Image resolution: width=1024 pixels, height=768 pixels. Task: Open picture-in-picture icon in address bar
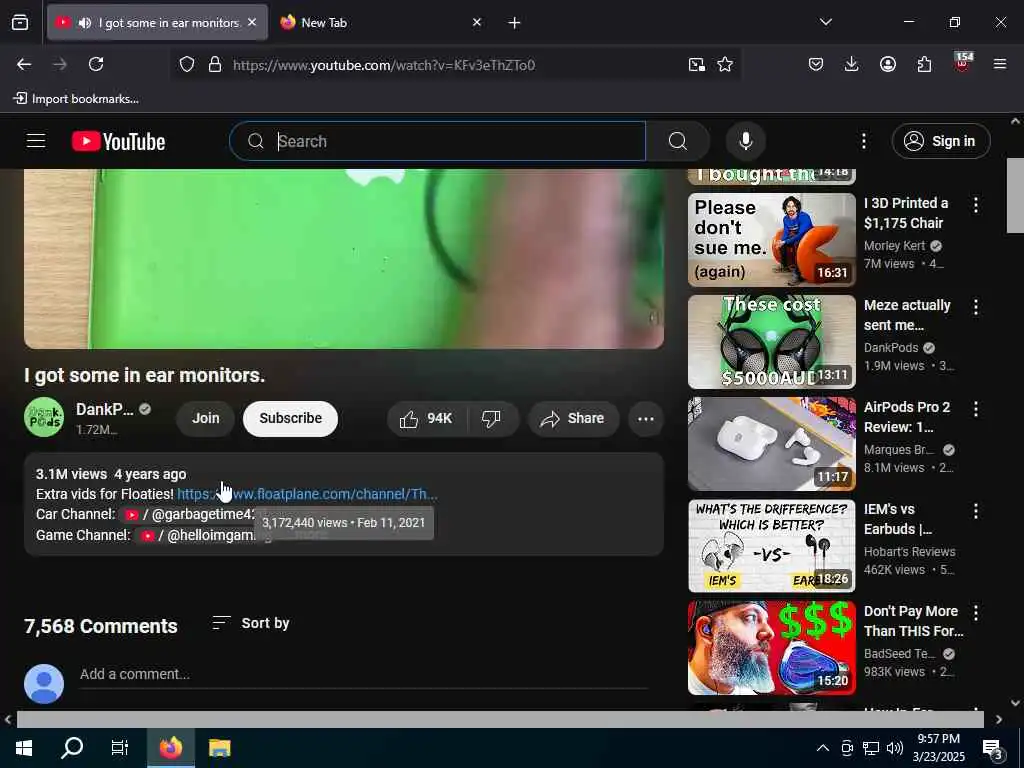click(697, 64)
